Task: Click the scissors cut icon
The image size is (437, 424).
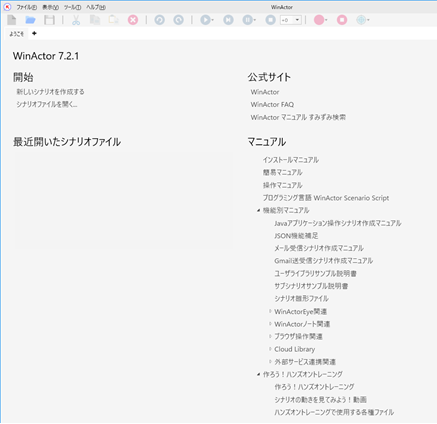Action: (x=76, y=20)
